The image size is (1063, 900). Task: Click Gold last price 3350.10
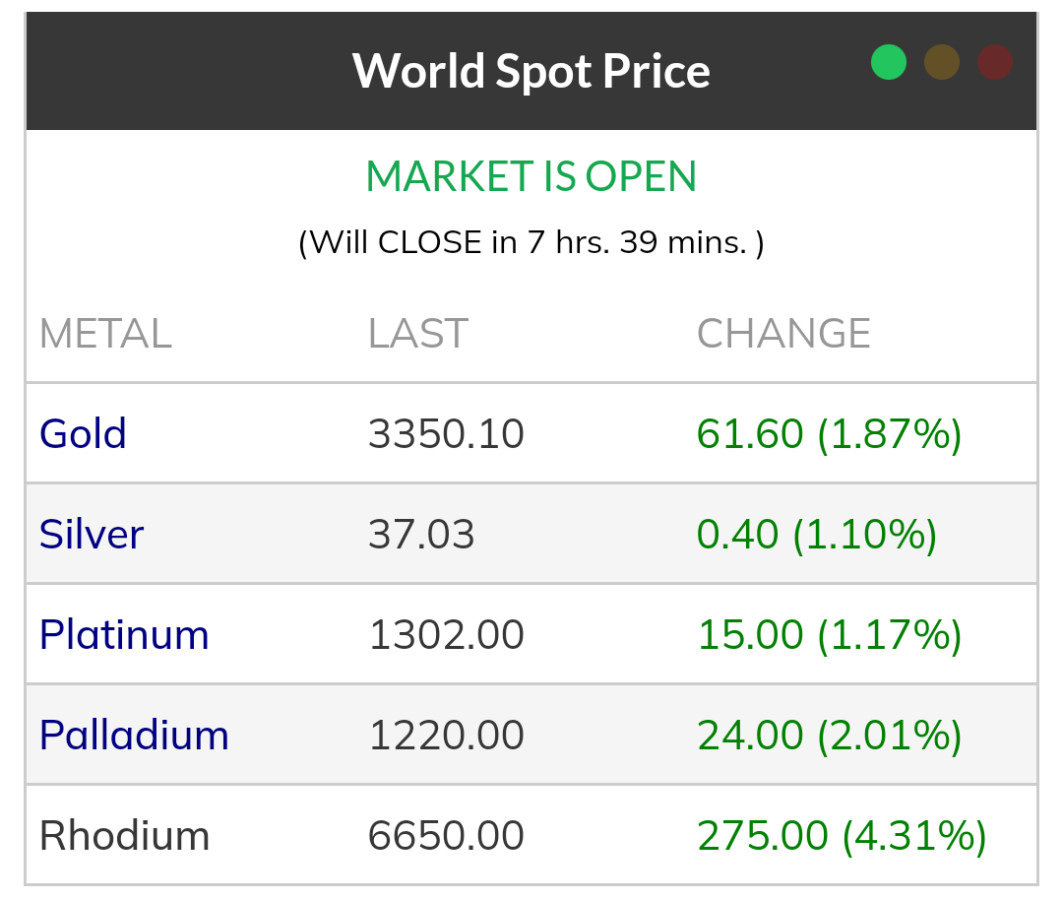(x=446, y=434)
